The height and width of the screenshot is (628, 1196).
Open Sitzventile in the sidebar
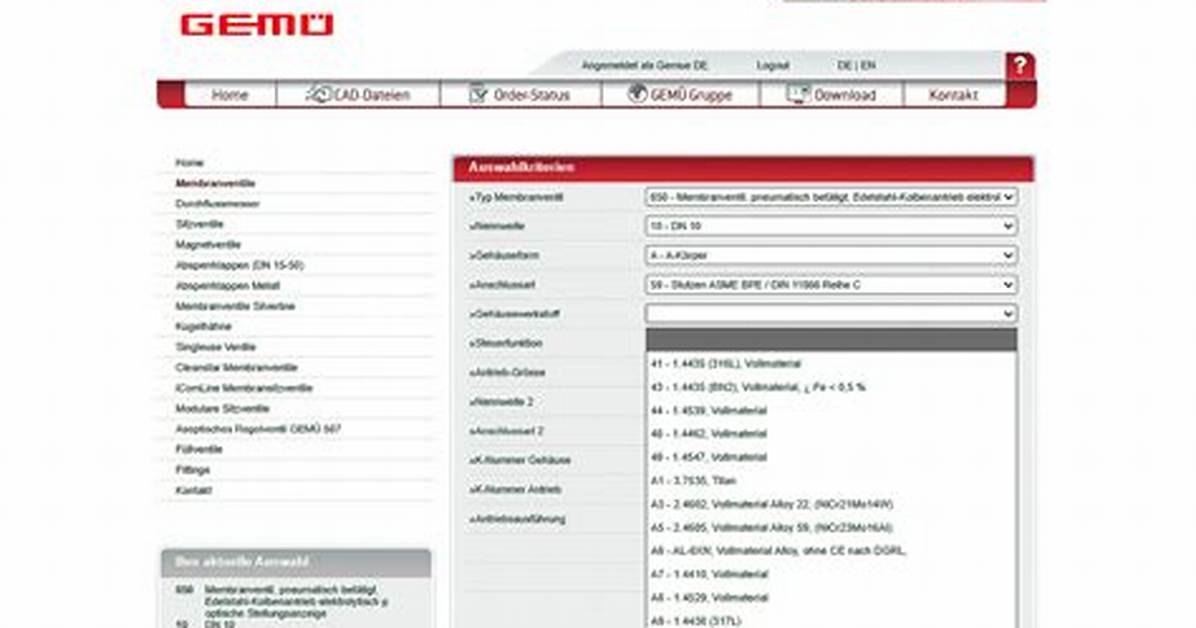pos(199,224)
